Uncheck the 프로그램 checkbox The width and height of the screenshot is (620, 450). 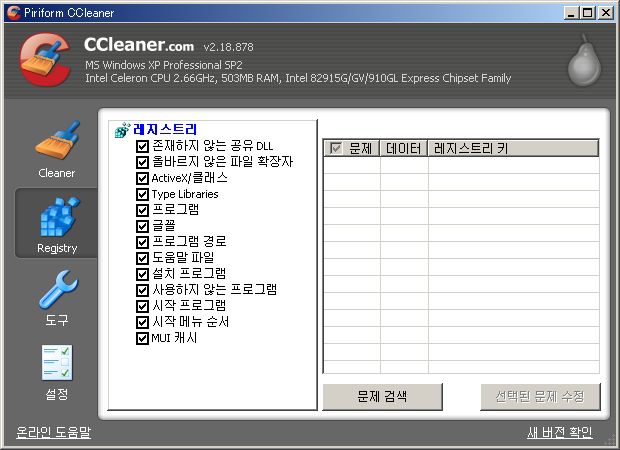click(142, 210)
